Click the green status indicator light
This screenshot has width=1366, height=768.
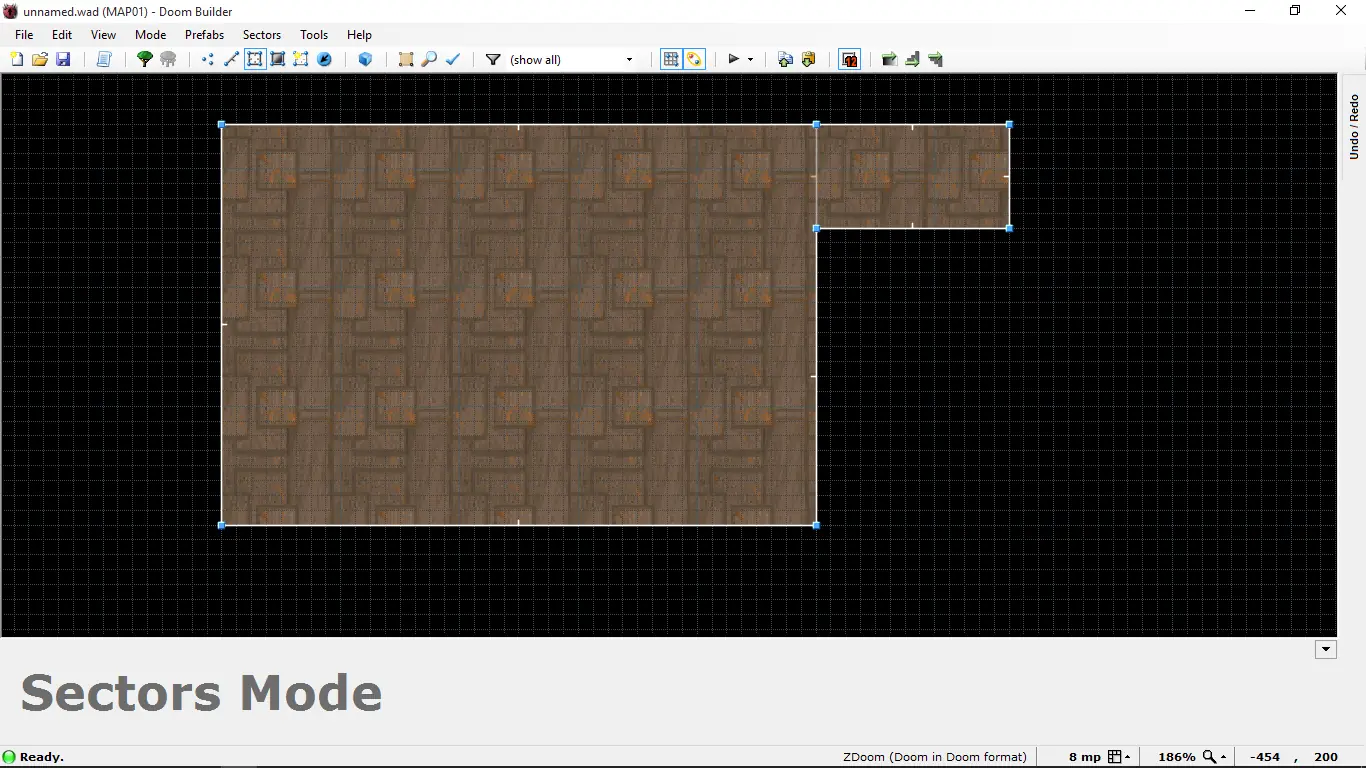(x=9, y=757)
